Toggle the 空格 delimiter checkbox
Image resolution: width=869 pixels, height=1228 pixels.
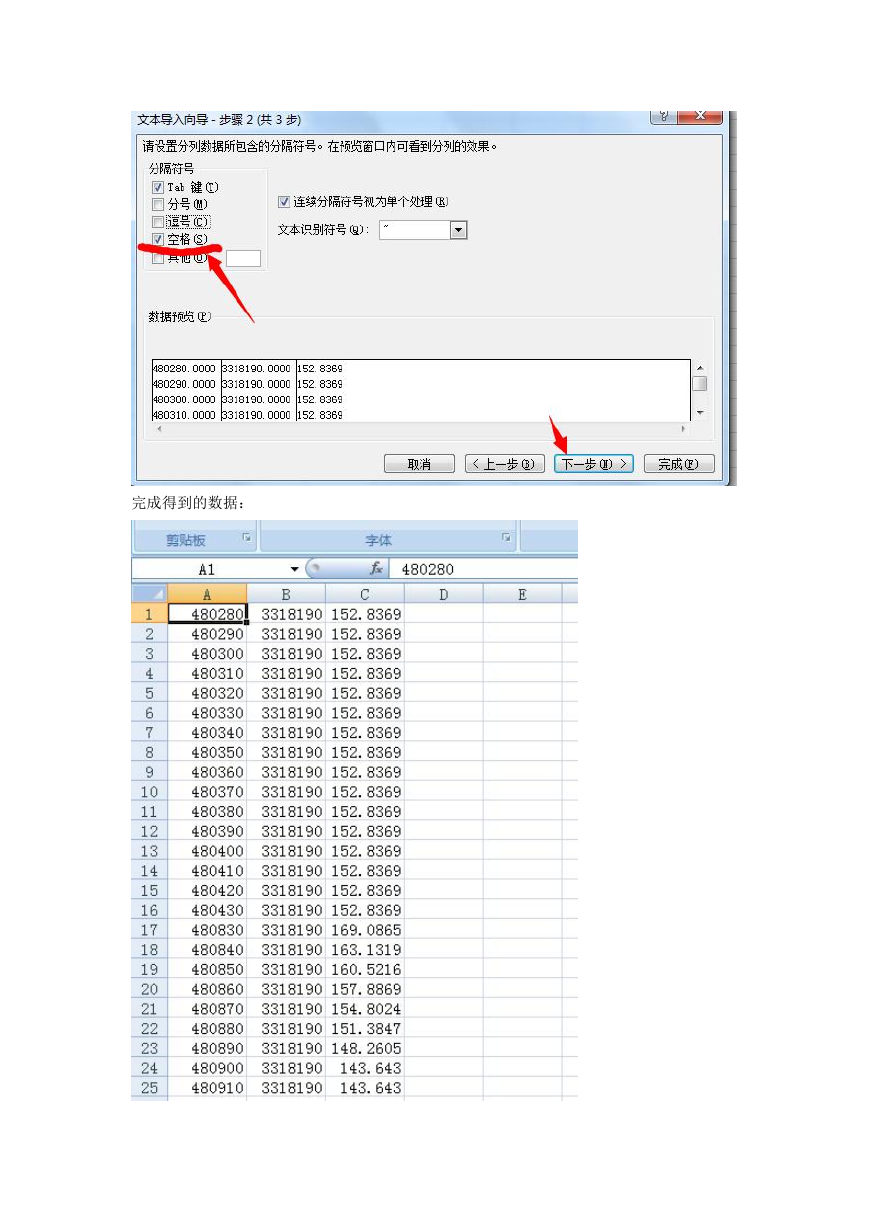tap(157, 239)
